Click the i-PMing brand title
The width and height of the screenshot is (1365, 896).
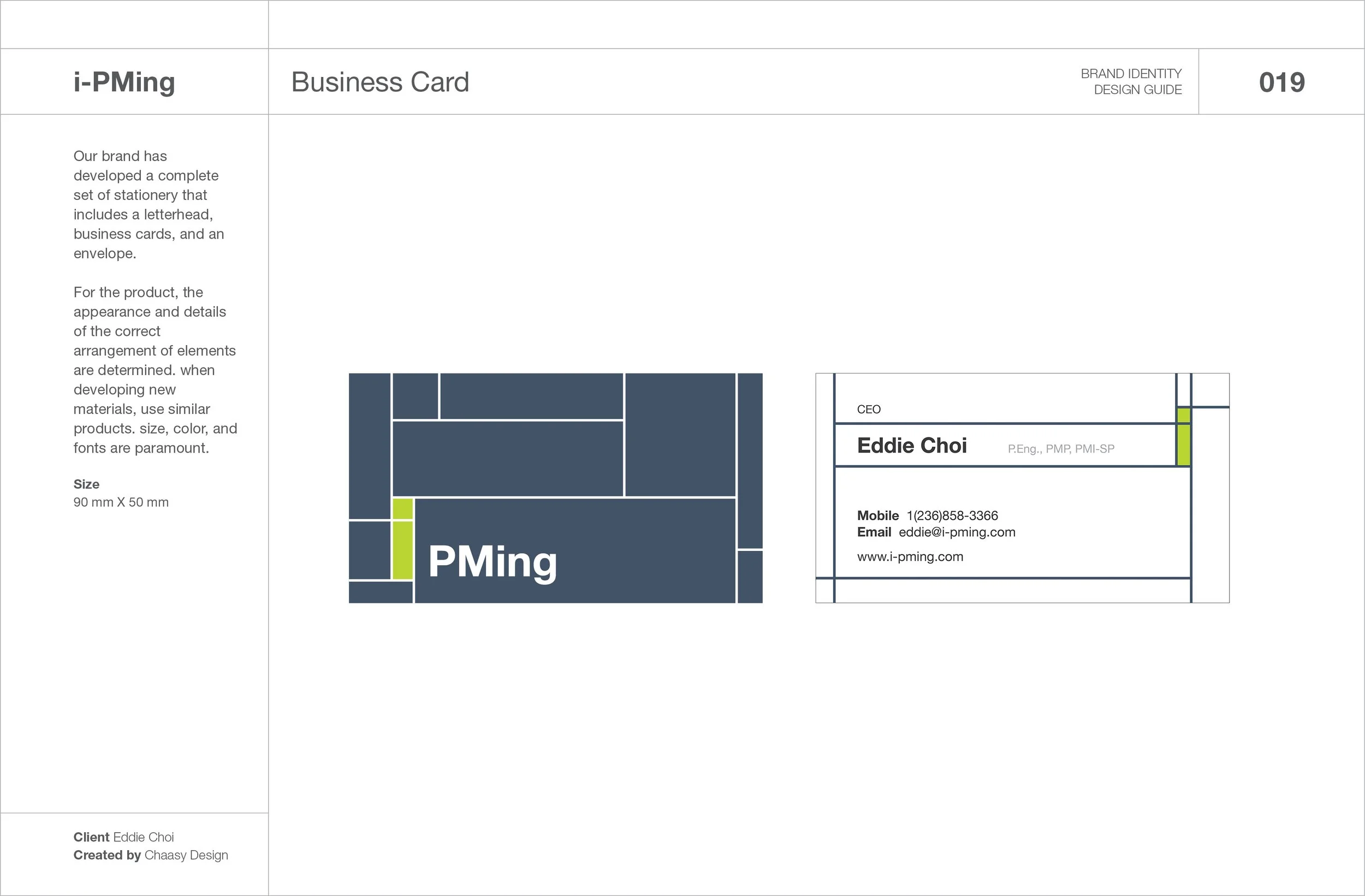tap(124, 82)
